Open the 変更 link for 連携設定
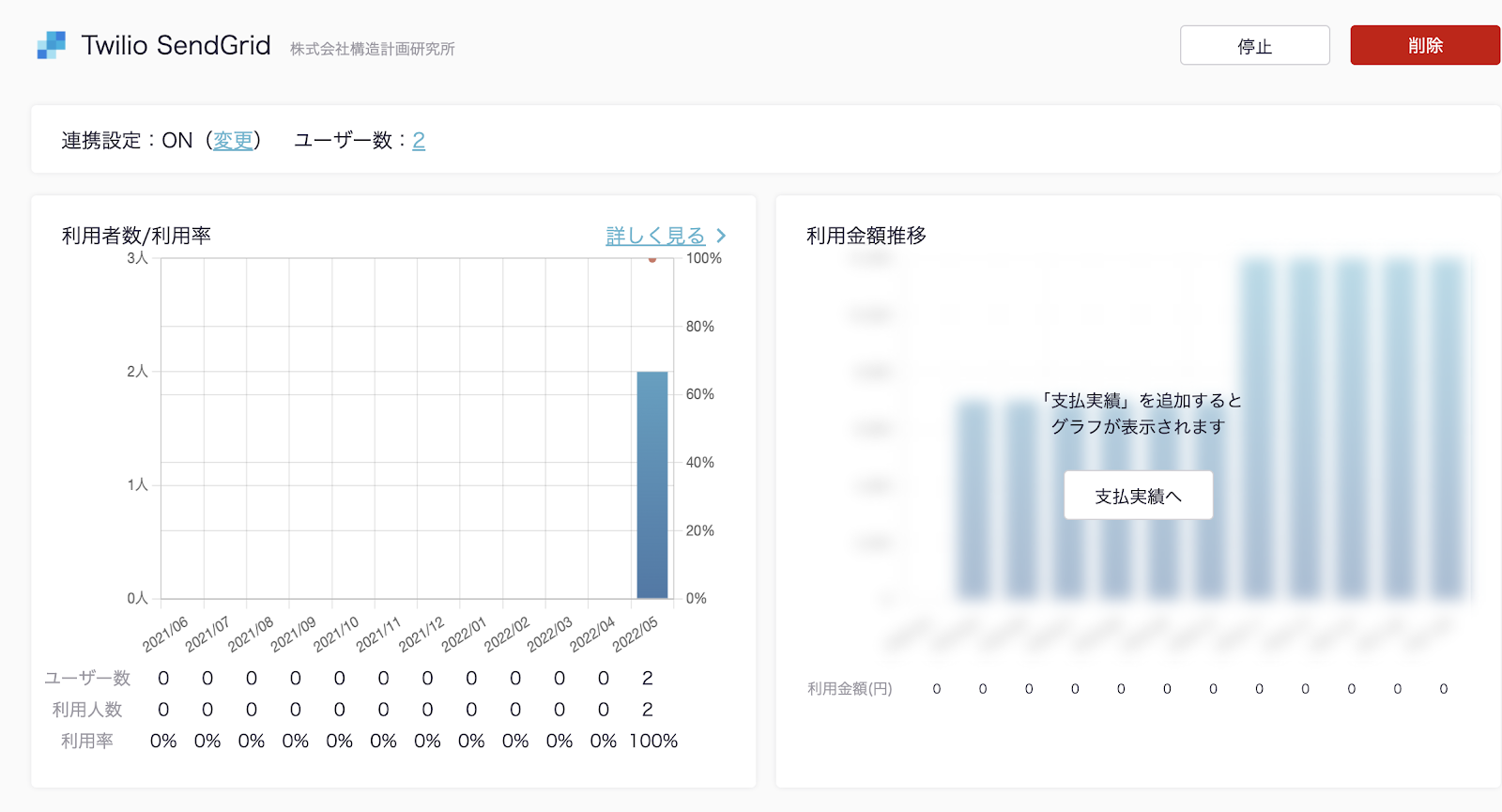This screenshot has width=1502, height=812. pyautogui.click(x=233, y=141)
